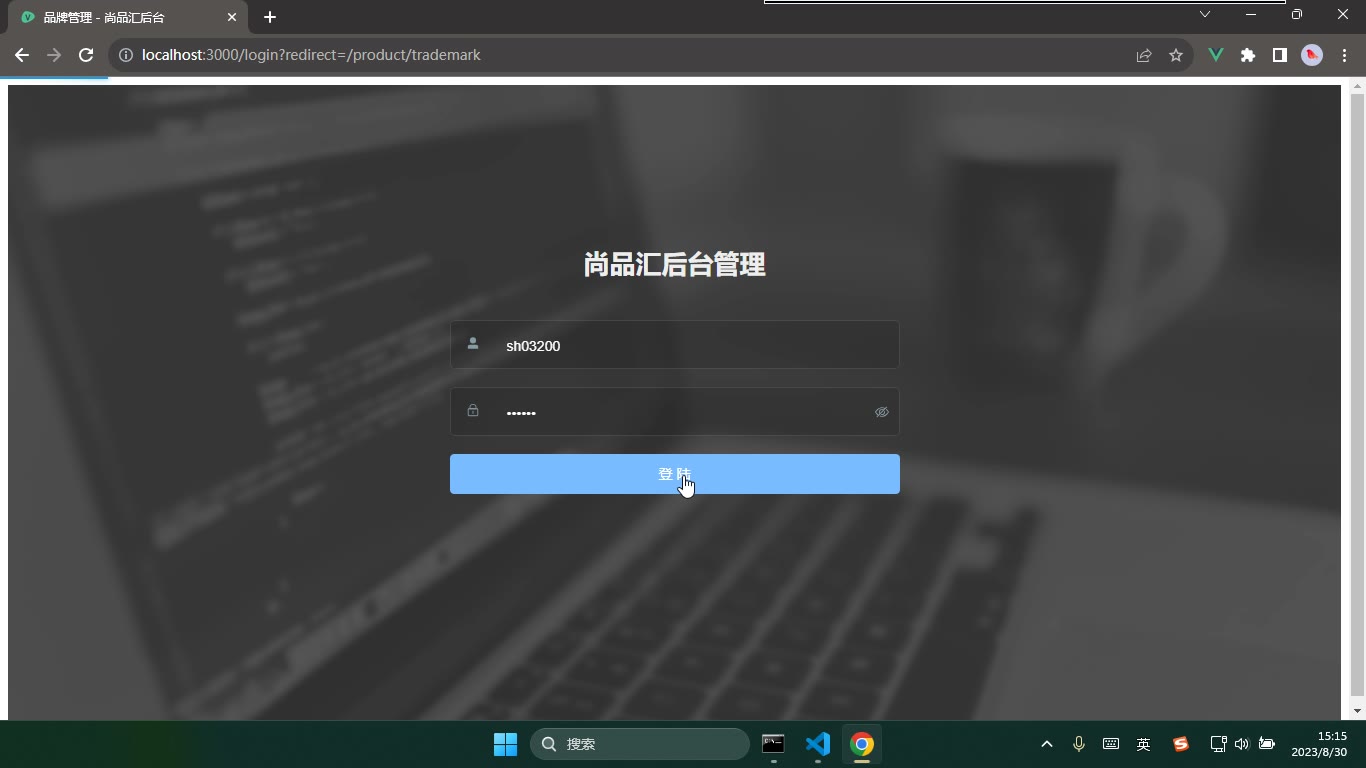Image resolution: width=1366 pixels, height=768 pixels.
Task: Open the terminal app in taskbar
Action: tap(773, 744)
